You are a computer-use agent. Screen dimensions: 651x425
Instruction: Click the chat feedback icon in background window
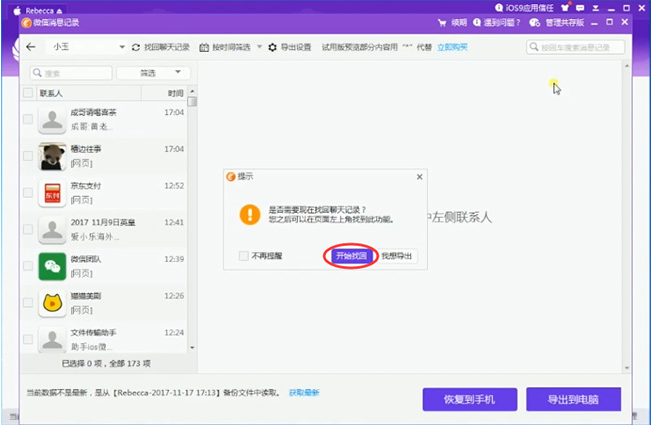click(x=580, y=8)
